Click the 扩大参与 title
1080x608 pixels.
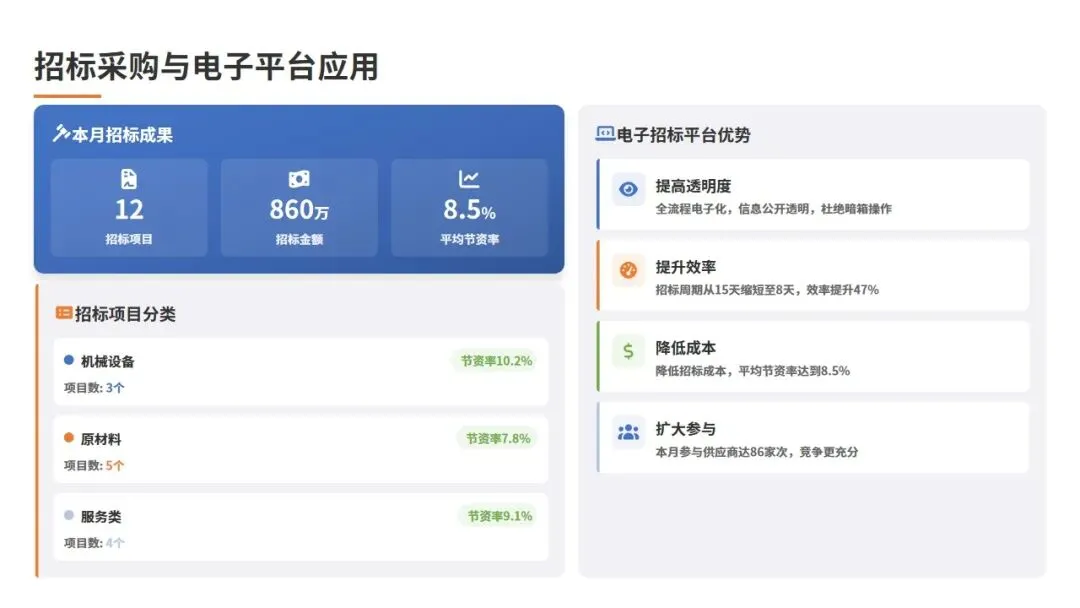pyautogui.click(x=685, y=429)
